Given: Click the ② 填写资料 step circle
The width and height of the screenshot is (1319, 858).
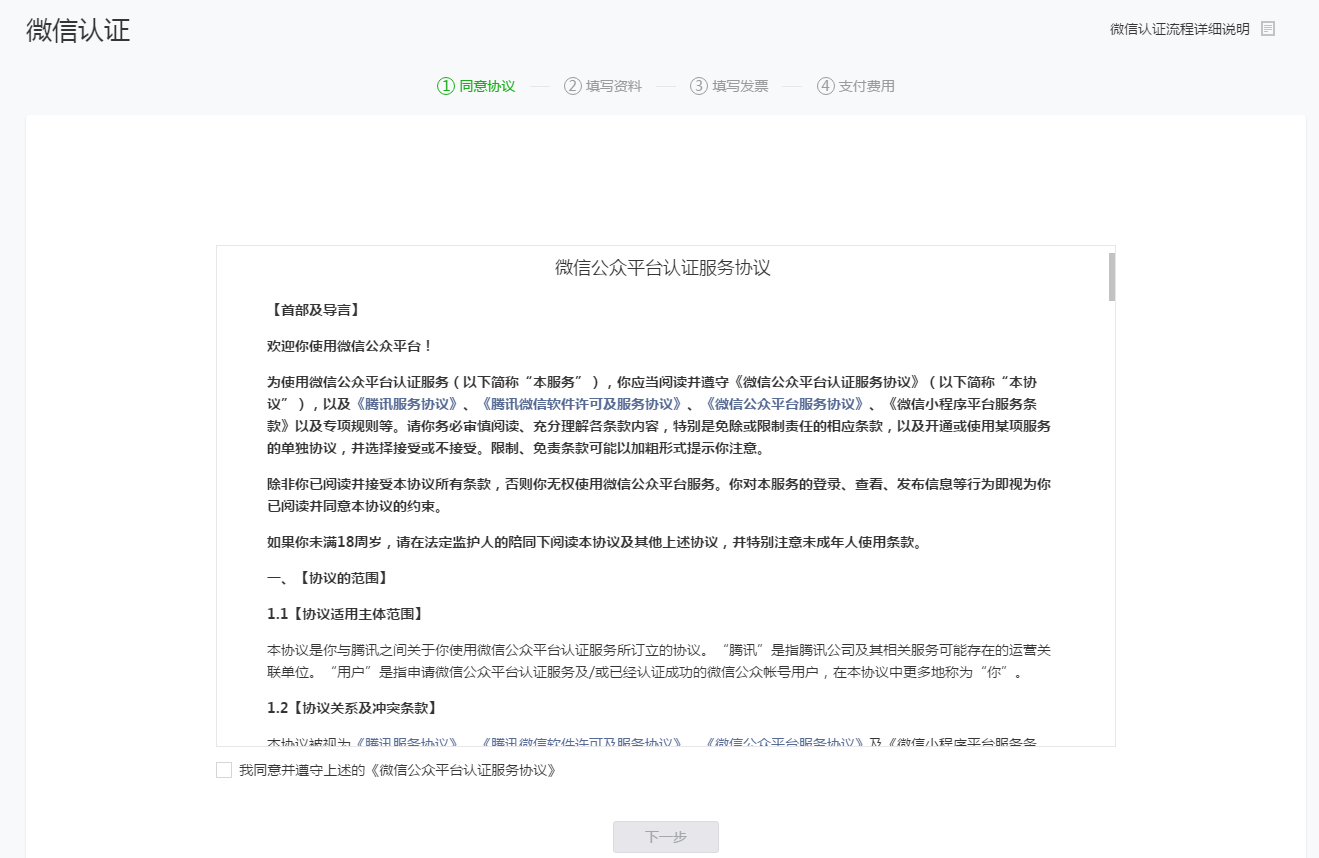Looking at the screenshot, I should click(570, 86).
